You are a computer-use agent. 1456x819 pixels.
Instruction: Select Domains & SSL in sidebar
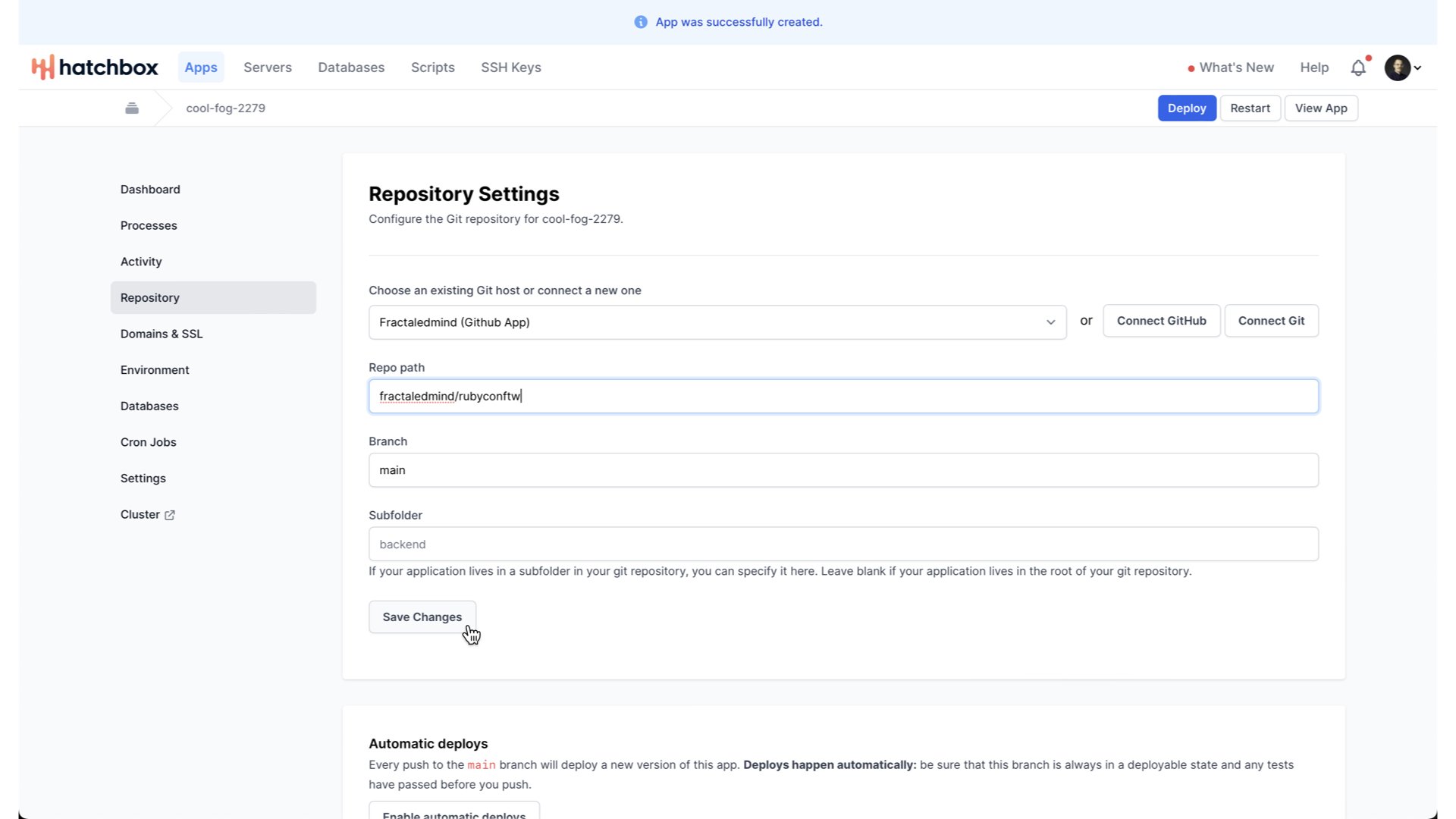tap(162, 334)
